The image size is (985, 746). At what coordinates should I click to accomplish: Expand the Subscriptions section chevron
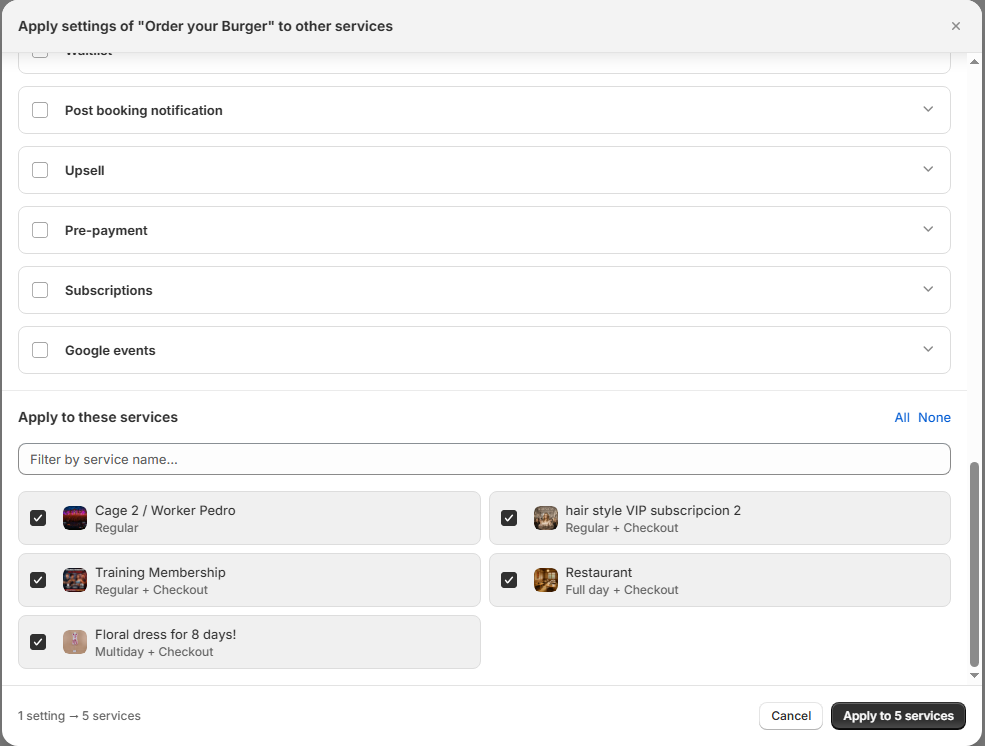(x=928, y=289)
